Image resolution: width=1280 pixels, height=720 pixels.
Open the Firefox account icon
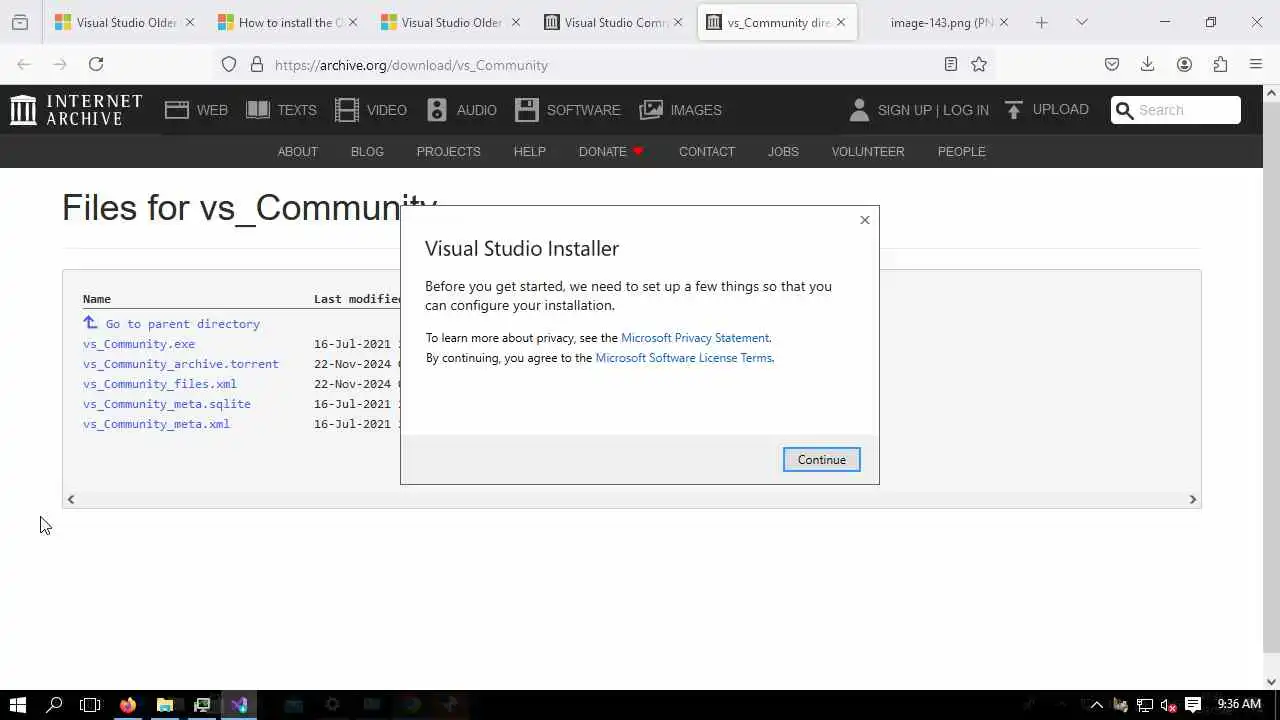click(x=1184, y=64)
